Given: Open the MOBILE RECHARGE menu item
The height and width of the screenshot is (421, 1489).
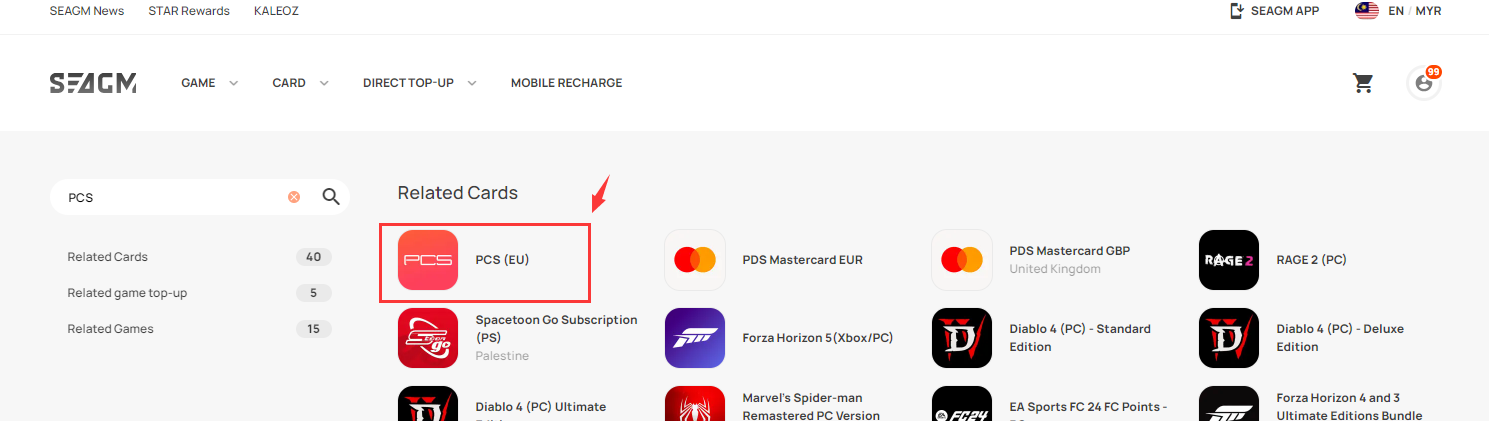Looking at the screenshot, I should [566, 83].
